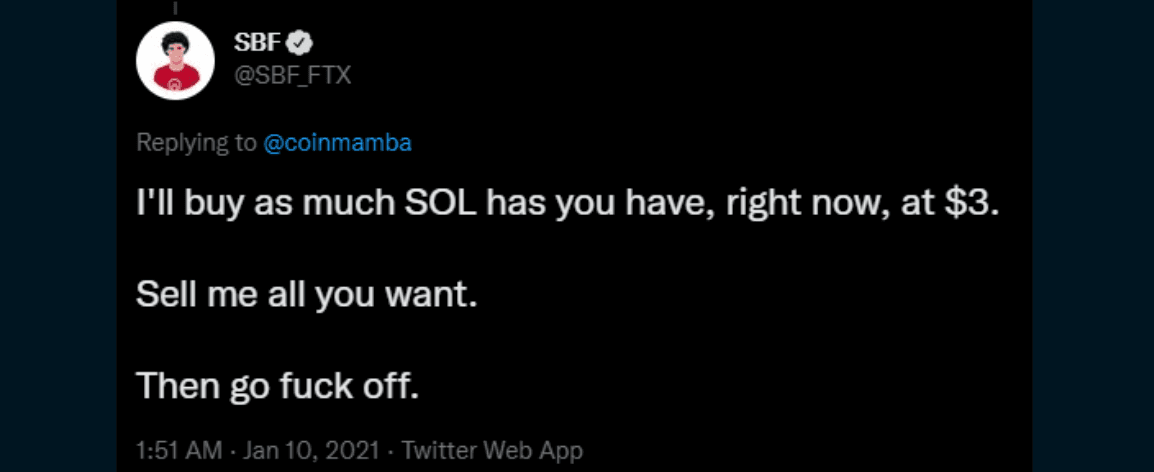Screen dimensions: 1154x472
Task: Open the @coinmamba mention link
Action: [337, 143]
